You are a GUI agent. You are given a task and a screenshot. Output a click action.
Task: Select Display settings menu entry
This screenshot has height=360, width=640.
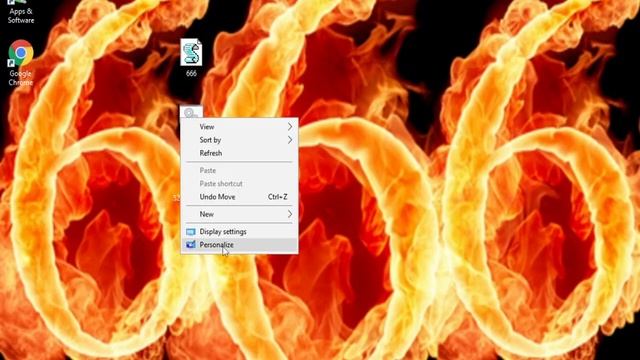pos(239,231)
